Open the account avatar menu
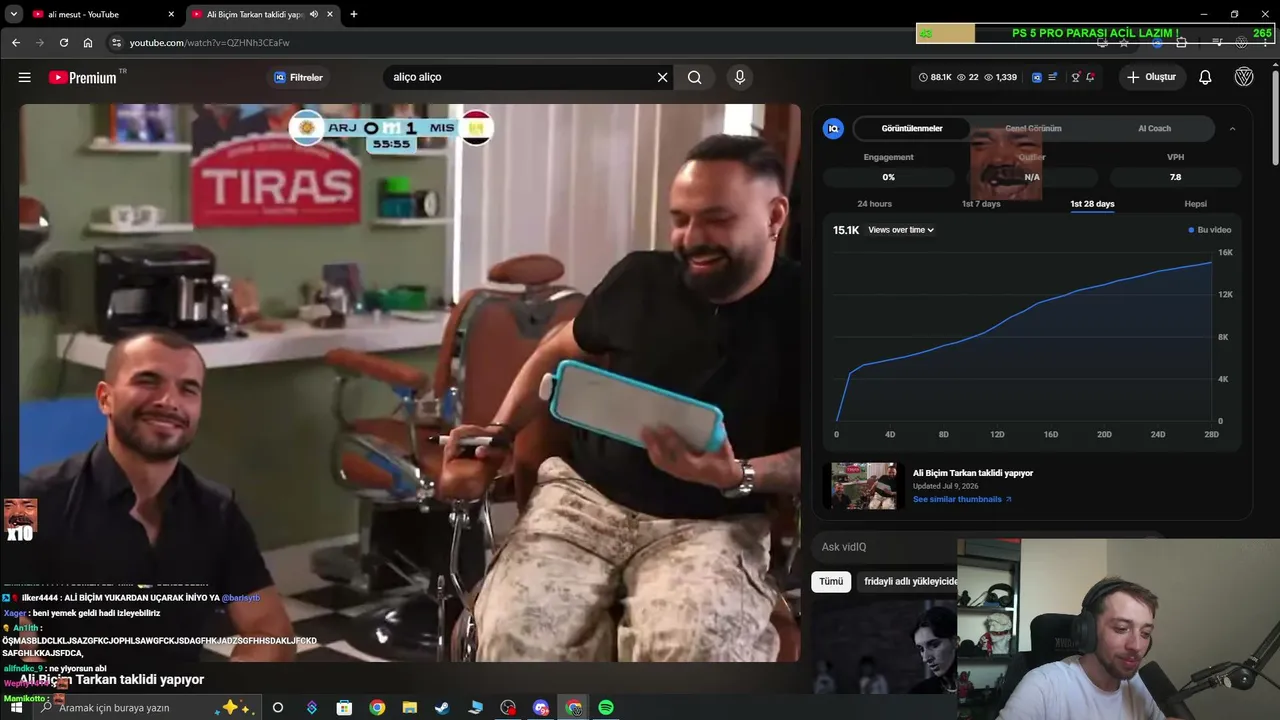Viewport: 1280px width, 720px height. [x=1244, y=77]
